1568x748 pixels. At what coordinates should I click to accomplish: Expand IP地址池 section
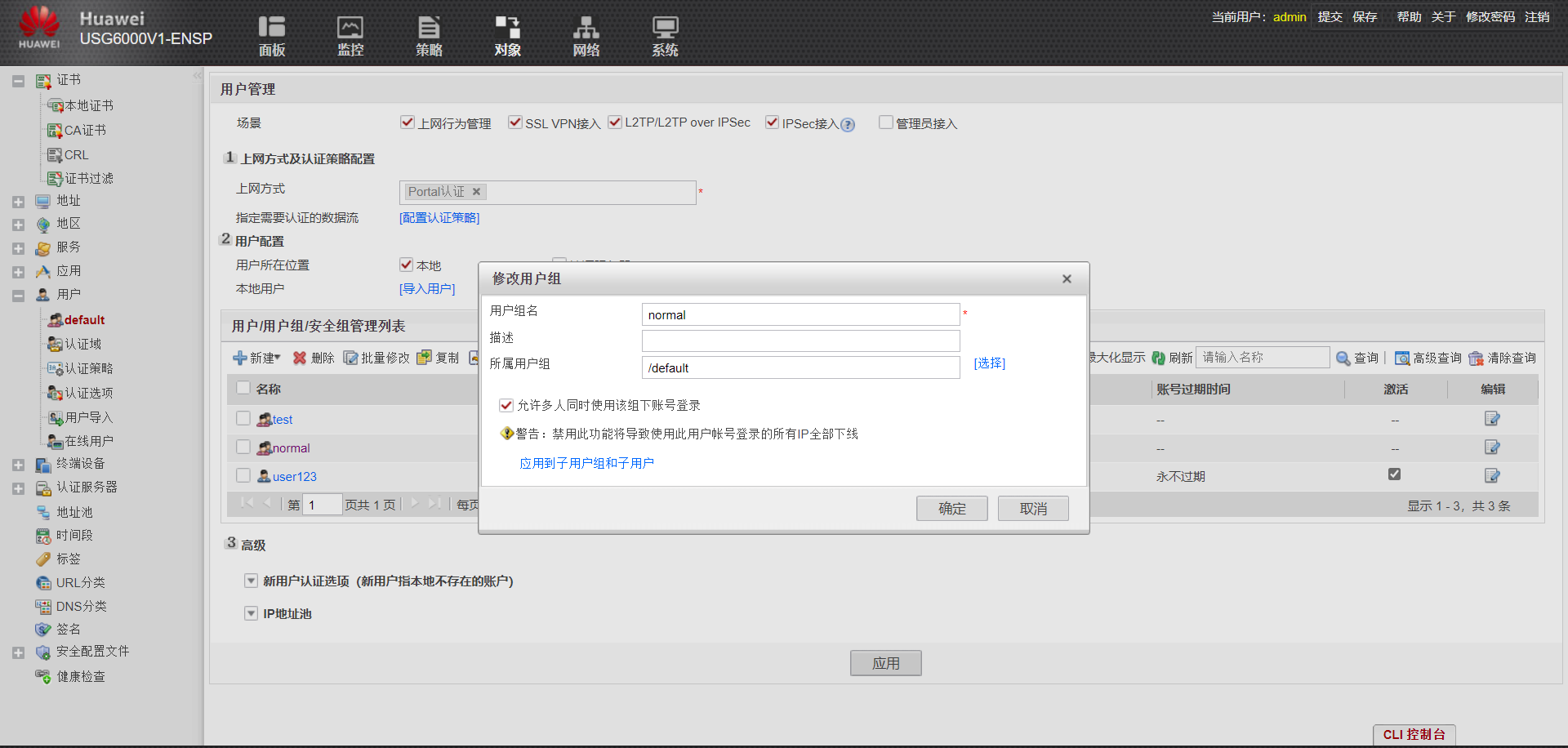(x=252, y=614)
